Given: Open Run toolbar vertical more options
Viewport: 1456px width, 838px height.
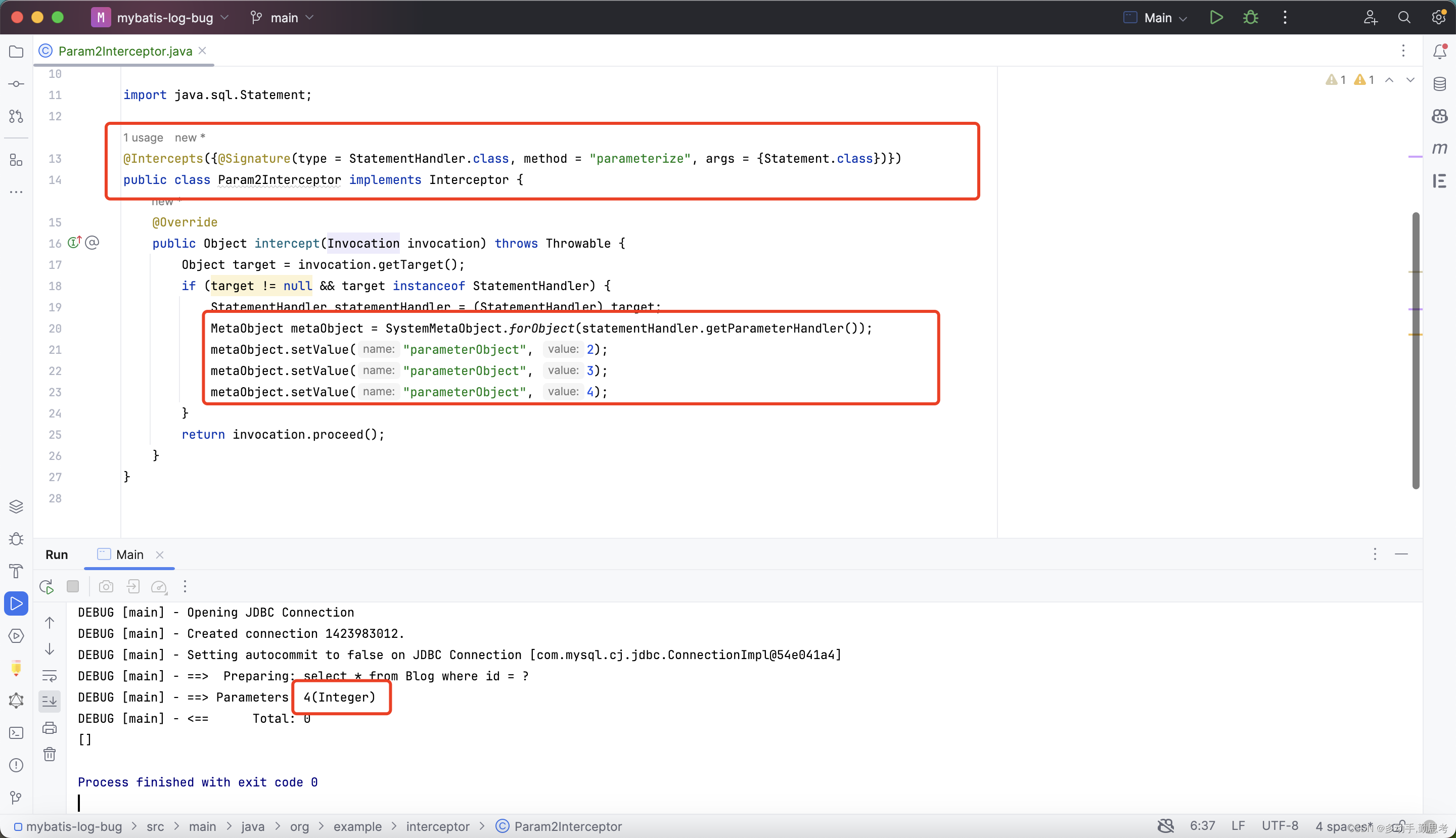Looking at the screenshot, I should pos(185,586).
